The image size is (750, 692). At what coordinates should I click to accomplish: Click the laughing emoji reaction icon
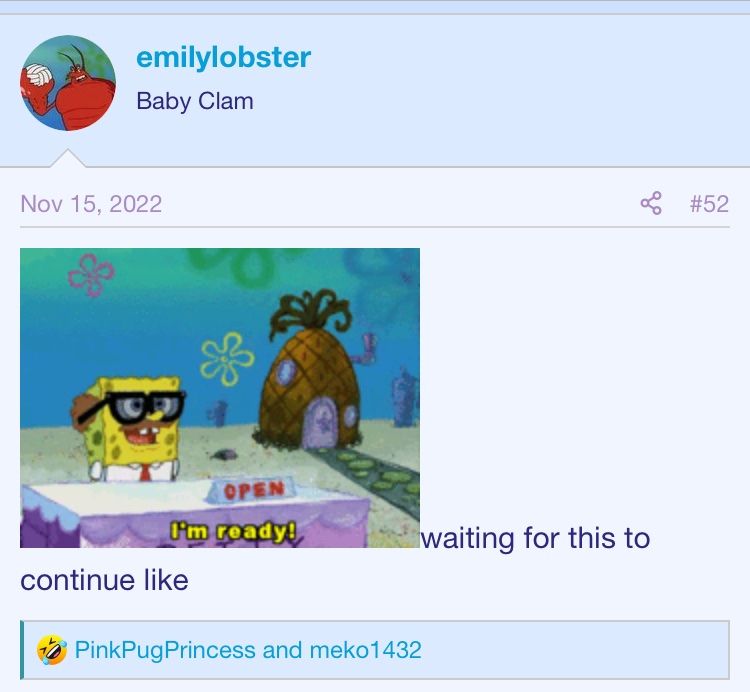click(52, 650)
